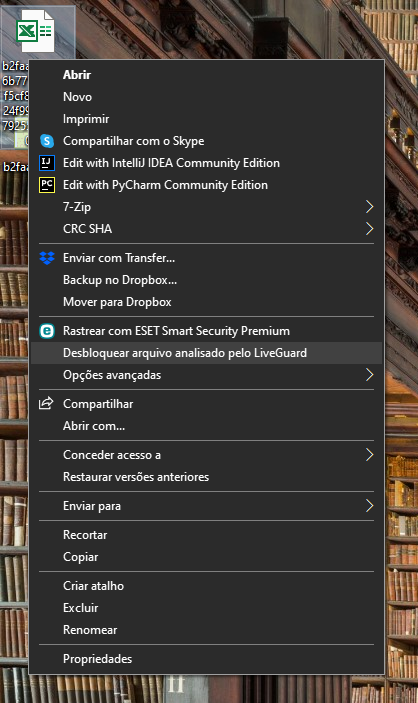418x703 pixels.
Task: Expand the Opções avançadas submenu arrow
Action: click(x=369, y=375)
